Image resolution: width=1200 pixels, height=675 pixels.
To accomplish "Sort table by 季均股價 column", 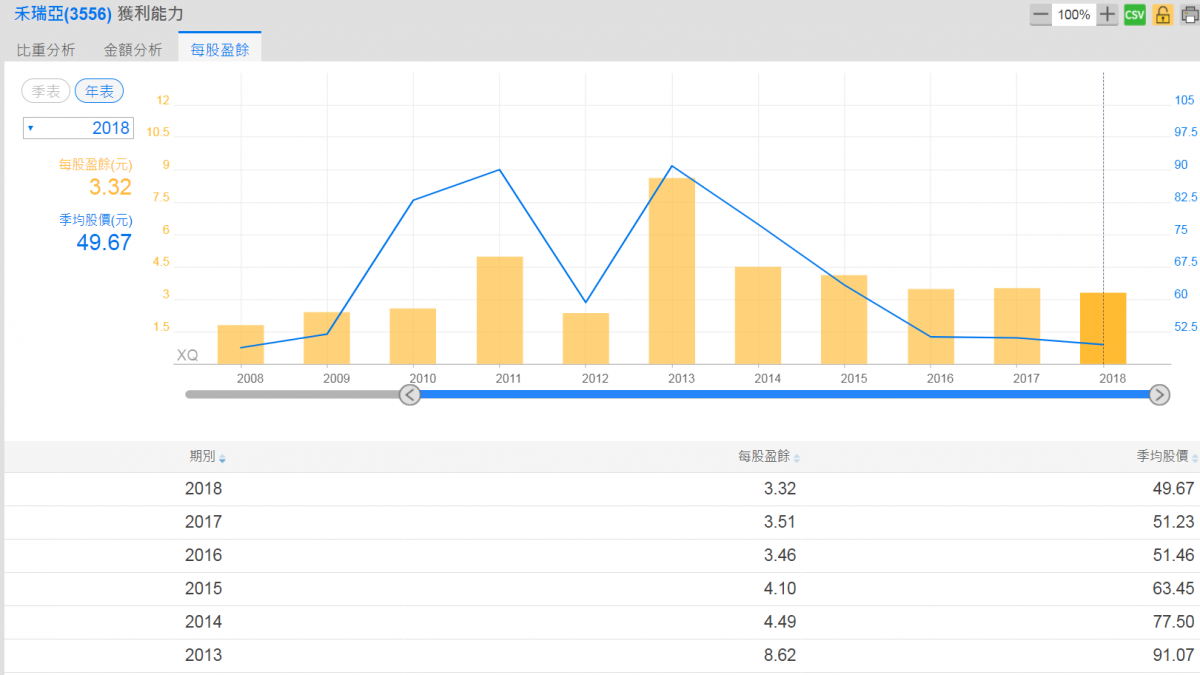I will tap(1167, 457).
